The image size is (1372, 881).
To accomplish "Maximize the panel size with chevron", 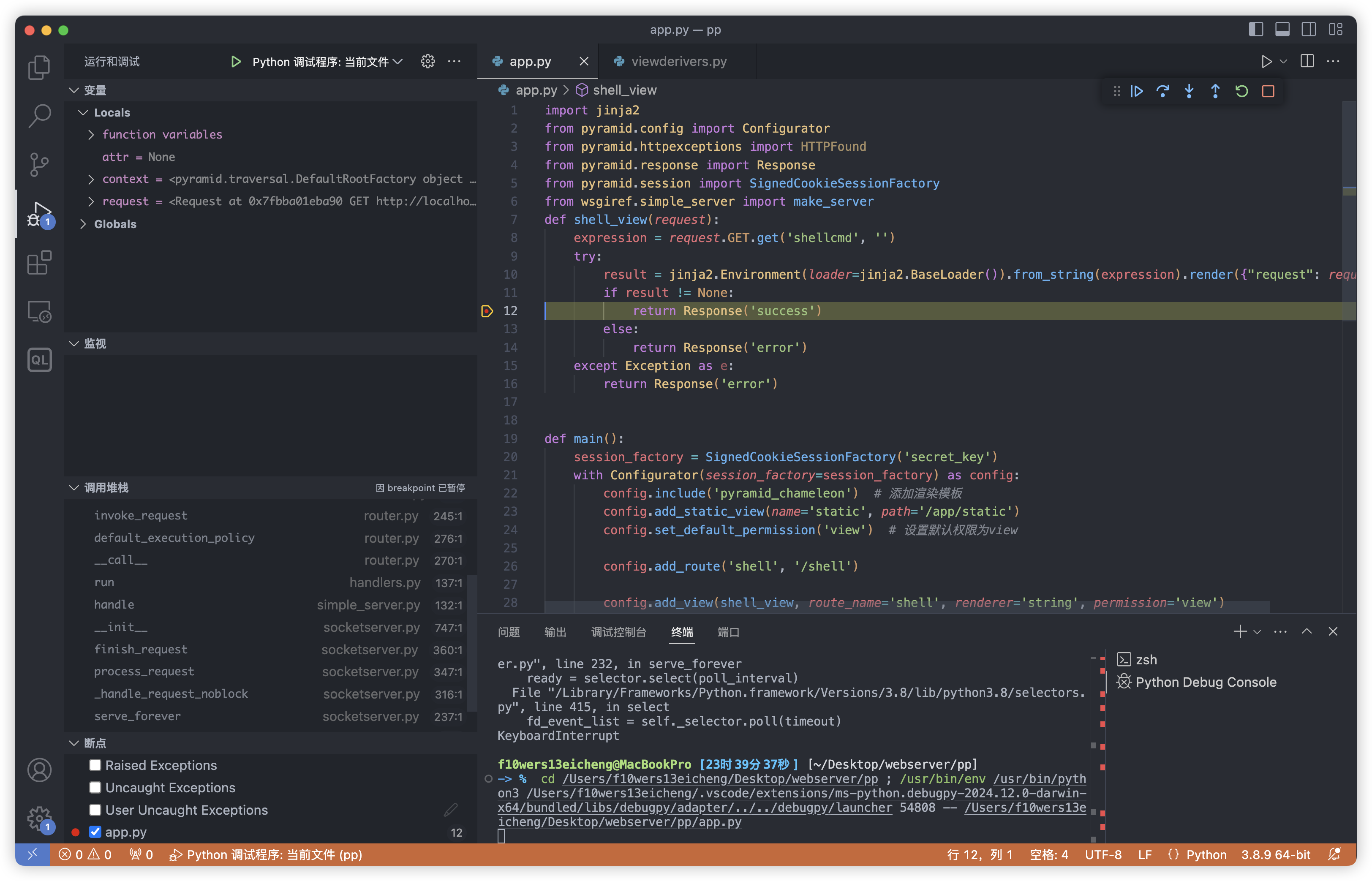I will (x=1307, y=631).
